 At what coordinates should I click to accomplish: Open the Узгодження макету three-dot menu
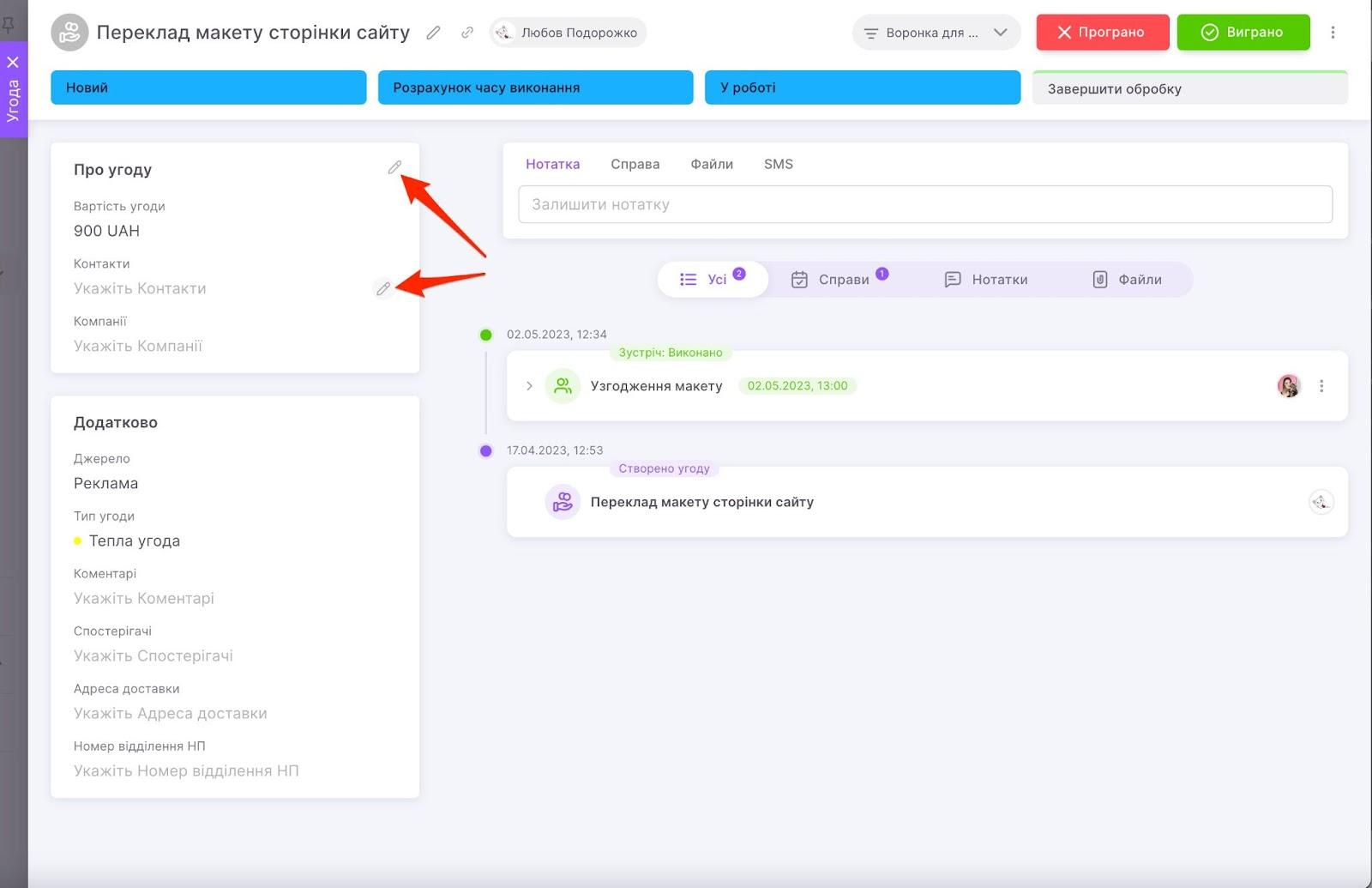point(1321,386)
